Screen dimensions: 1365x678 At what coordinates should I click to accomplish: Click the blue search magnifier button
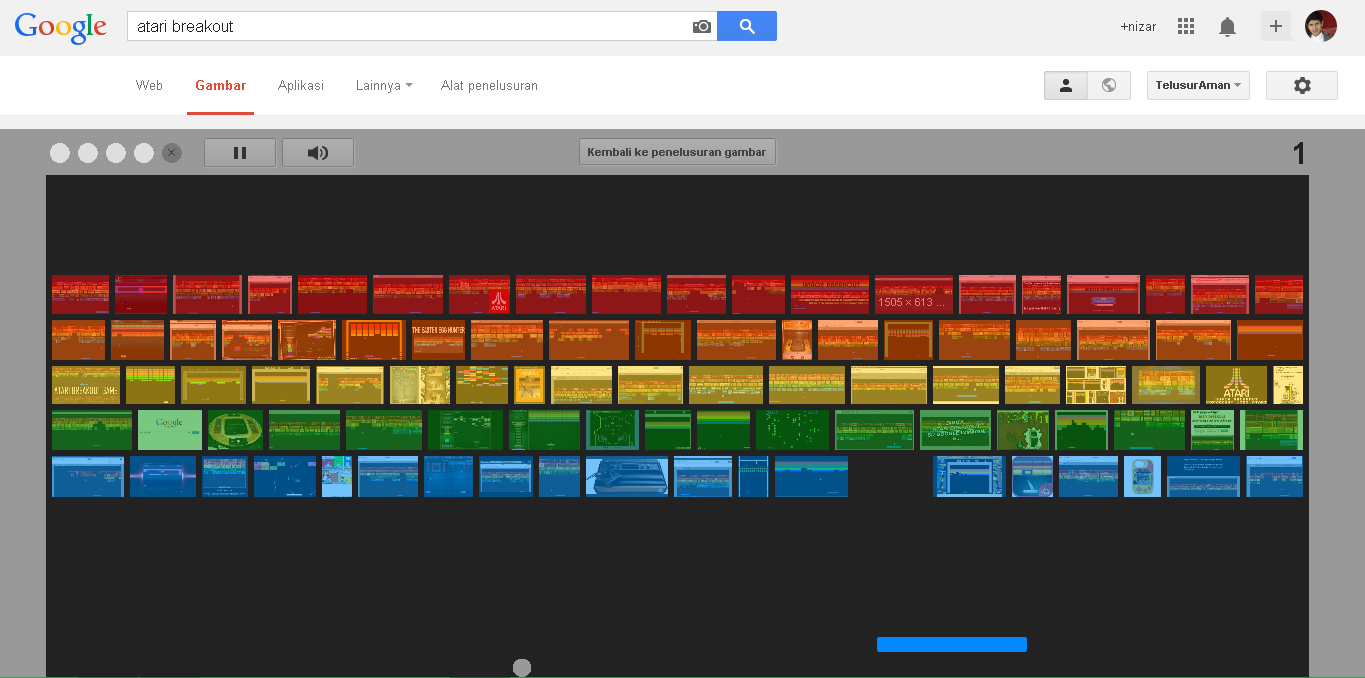pos(747,27)
